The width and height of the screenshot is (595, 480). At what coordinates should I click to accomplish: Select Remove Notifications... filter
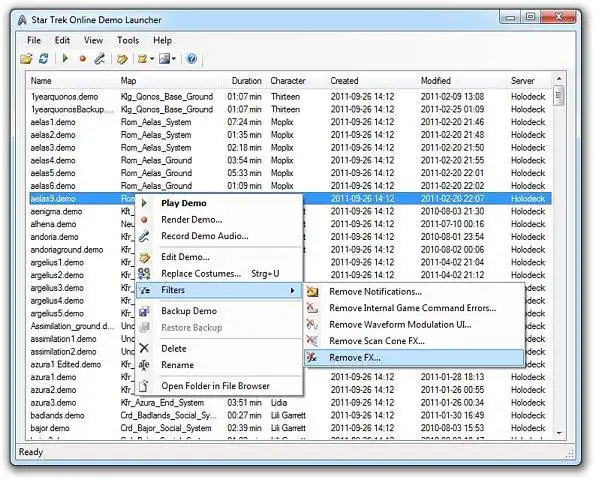click(x=414, y=291)
